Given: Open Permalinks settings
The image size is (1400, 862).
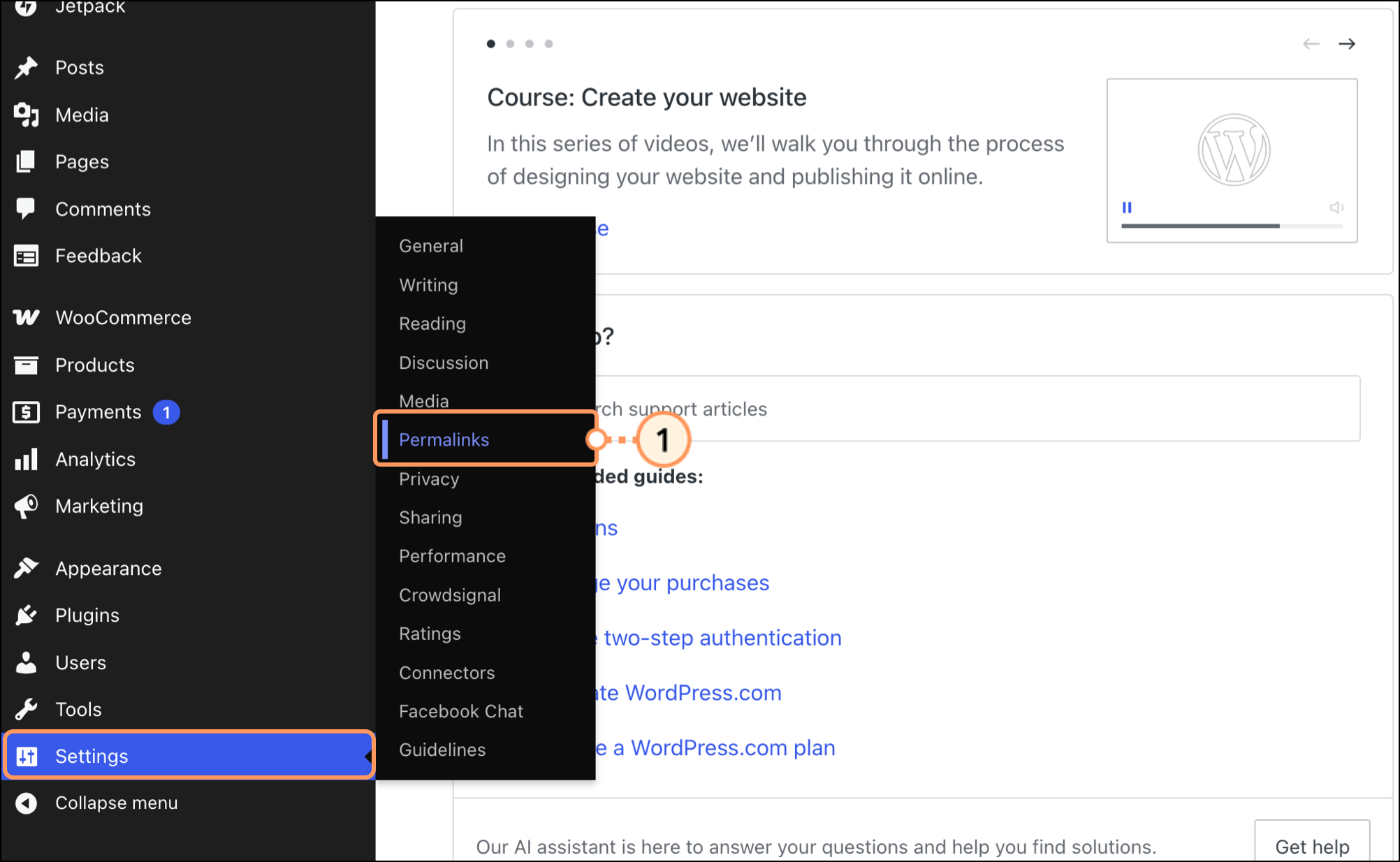Looking at the screenshot, I should 444,439.
